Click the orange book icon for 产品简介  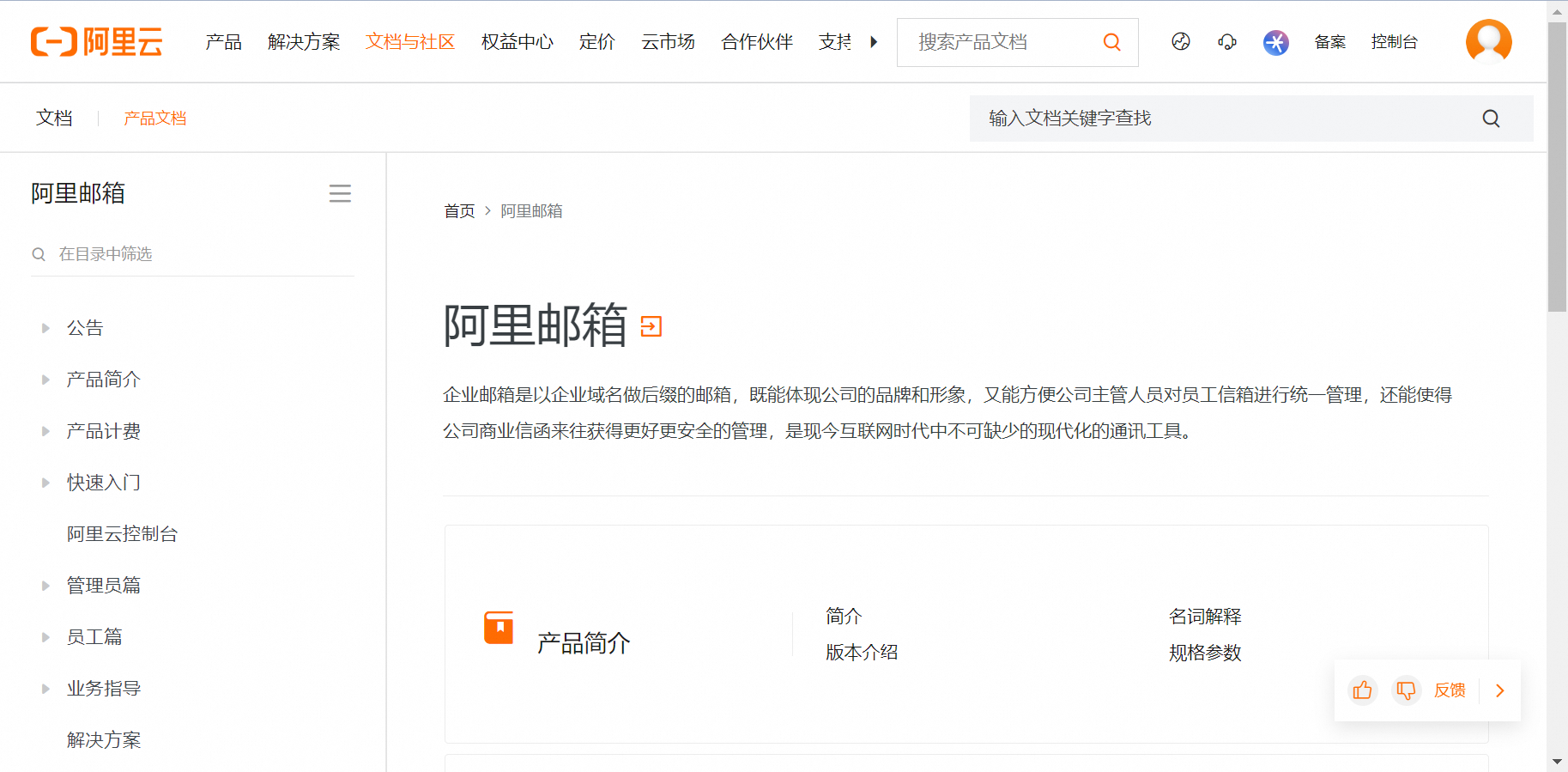coord(499,628)
